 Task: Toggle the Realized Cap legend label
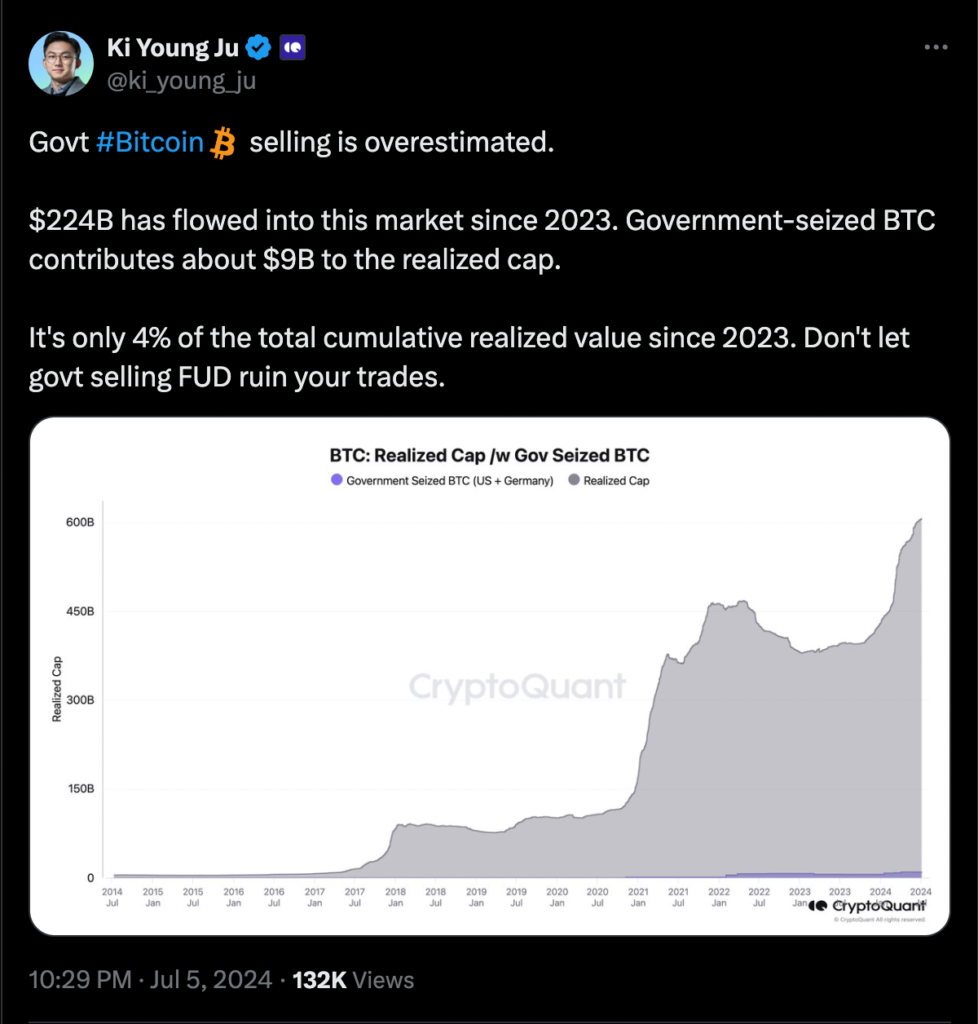[617, 481]
